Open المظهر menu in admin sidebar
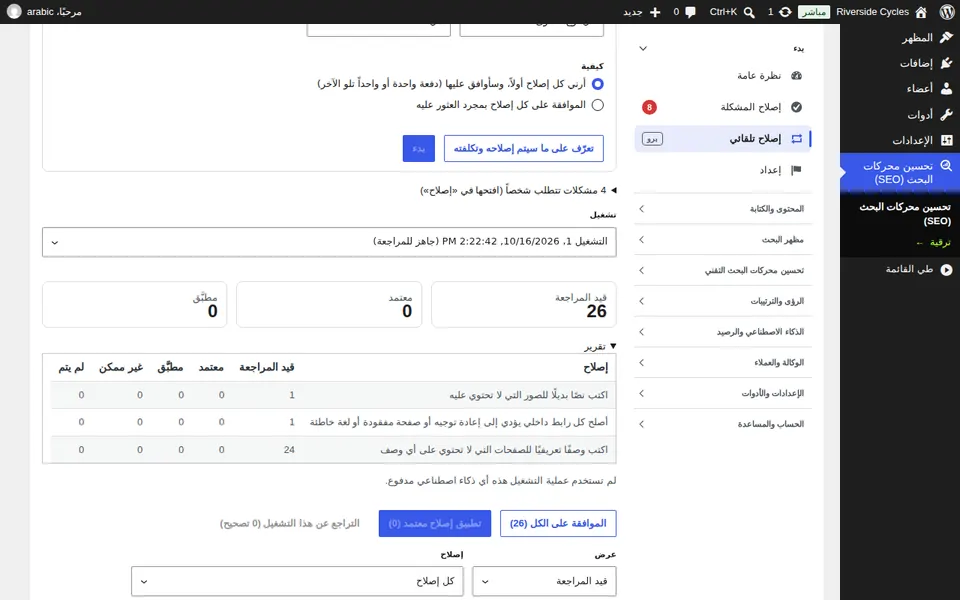Screen dimensions: 960x600 click(900, 37)
